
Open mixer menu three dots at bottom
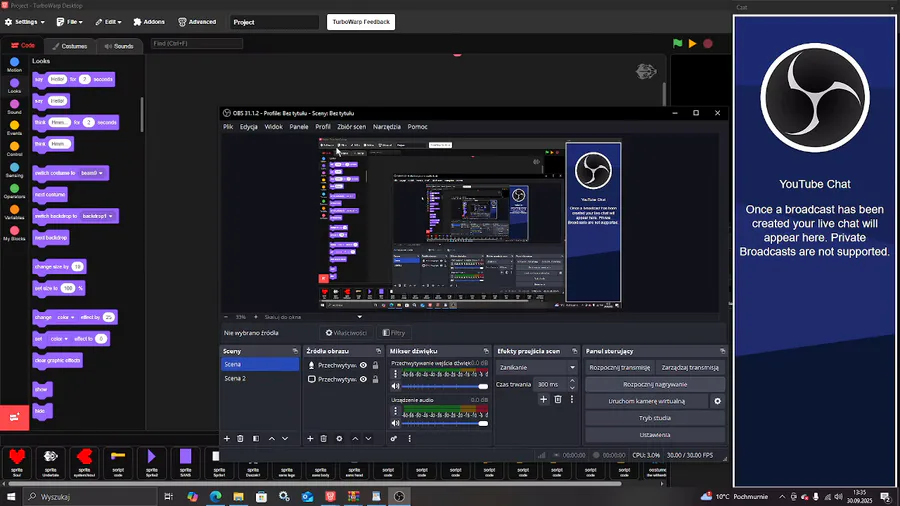click(x=409, y=438)
